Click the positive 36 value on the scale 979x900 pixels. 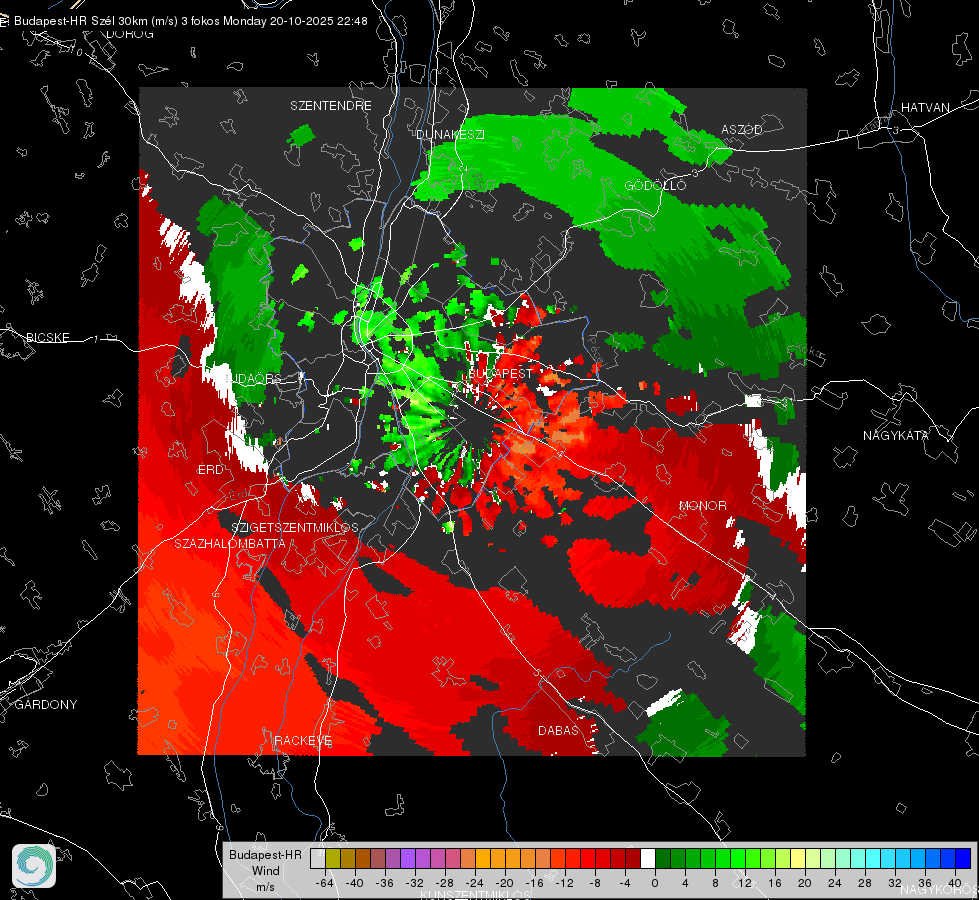[925, 883]
